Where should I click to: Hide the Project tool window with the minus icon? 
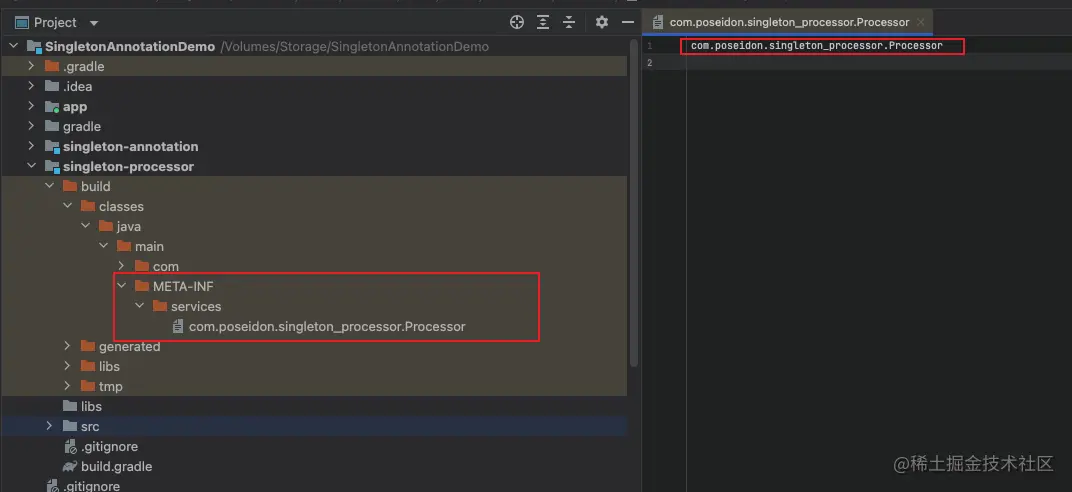(628, 23)
